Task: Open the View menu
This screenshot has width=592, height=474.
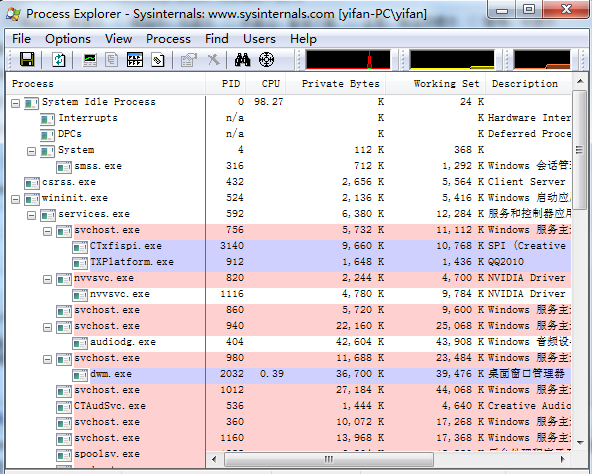Action: pos(119,39)
